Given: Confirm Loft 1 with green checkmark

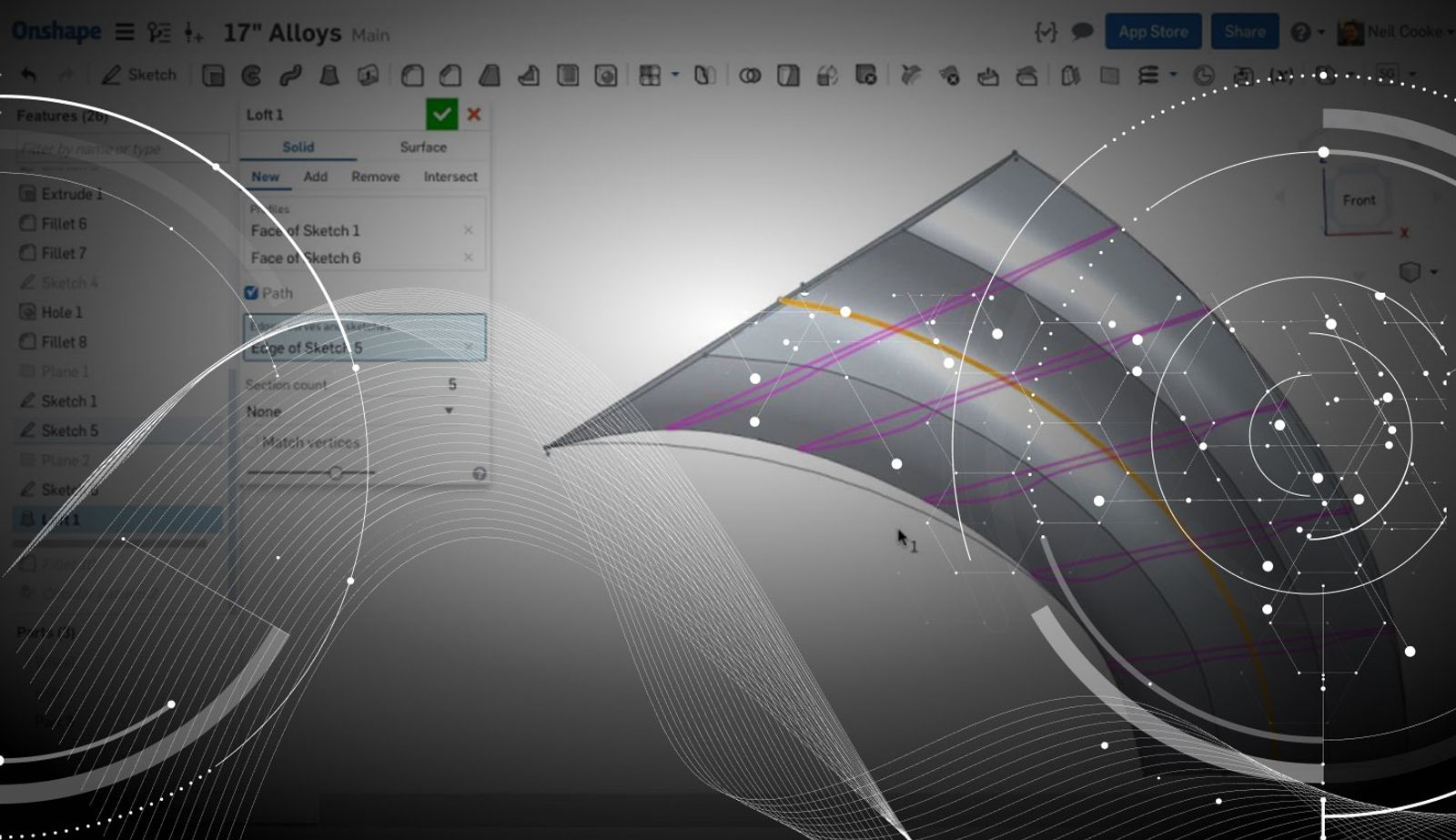Looking at the screenshot, I should pos(441,115).
